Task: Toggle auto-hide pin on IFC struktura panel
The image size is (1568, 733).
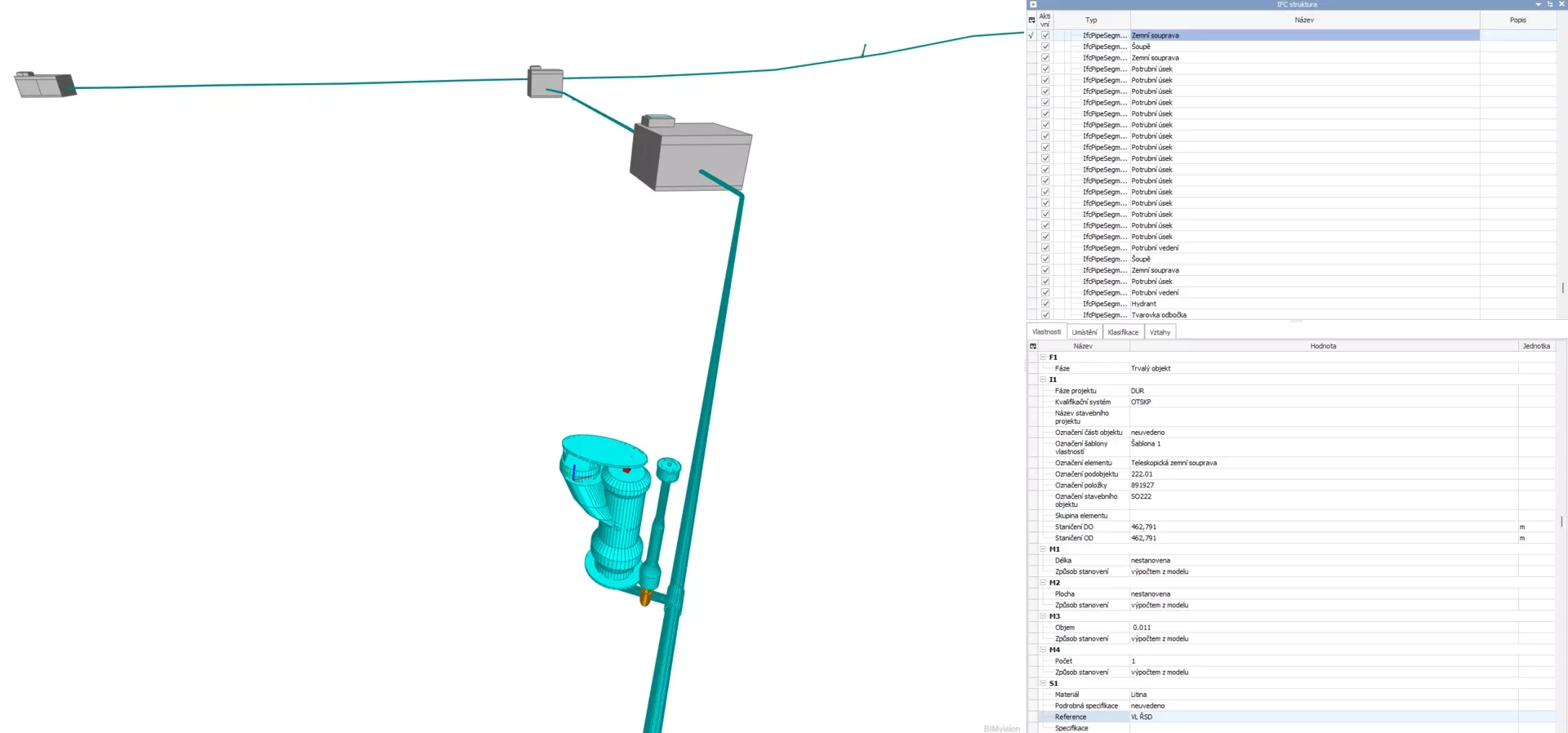Action: (1550, 5)
